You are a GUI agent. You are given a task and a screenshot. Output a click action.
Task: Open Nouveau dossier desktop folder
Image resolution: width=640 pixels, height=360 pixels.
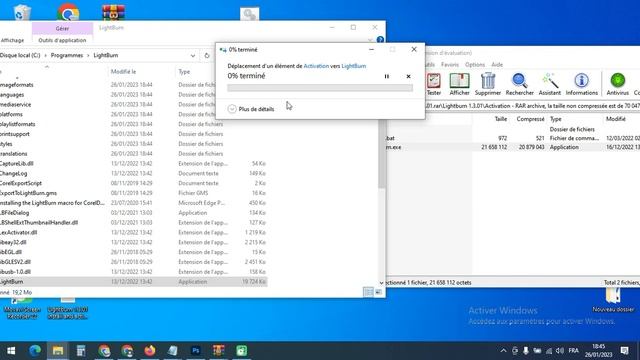pos(613,300)
